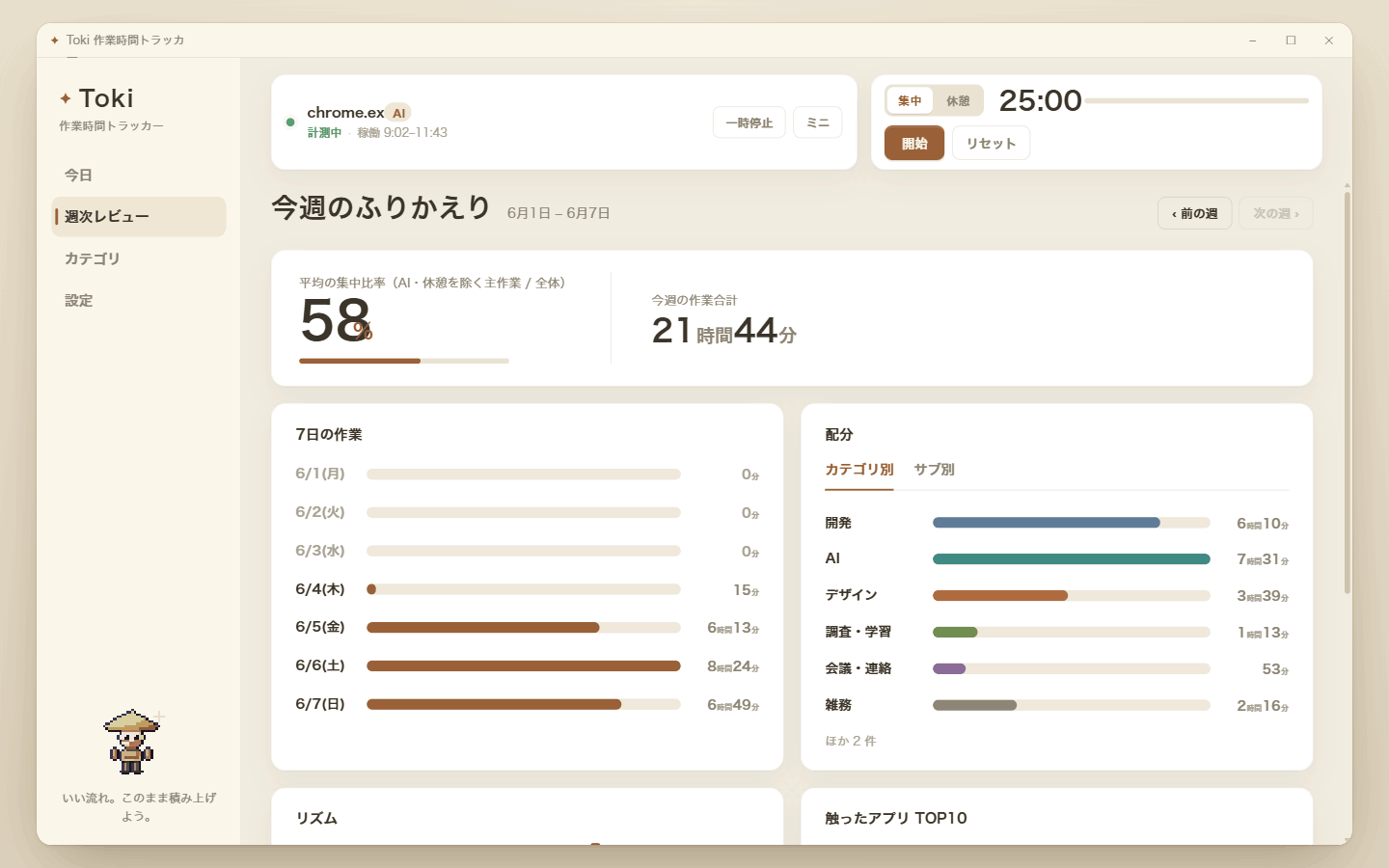Click the AI badge next to chrome.ex

[398, 113]
